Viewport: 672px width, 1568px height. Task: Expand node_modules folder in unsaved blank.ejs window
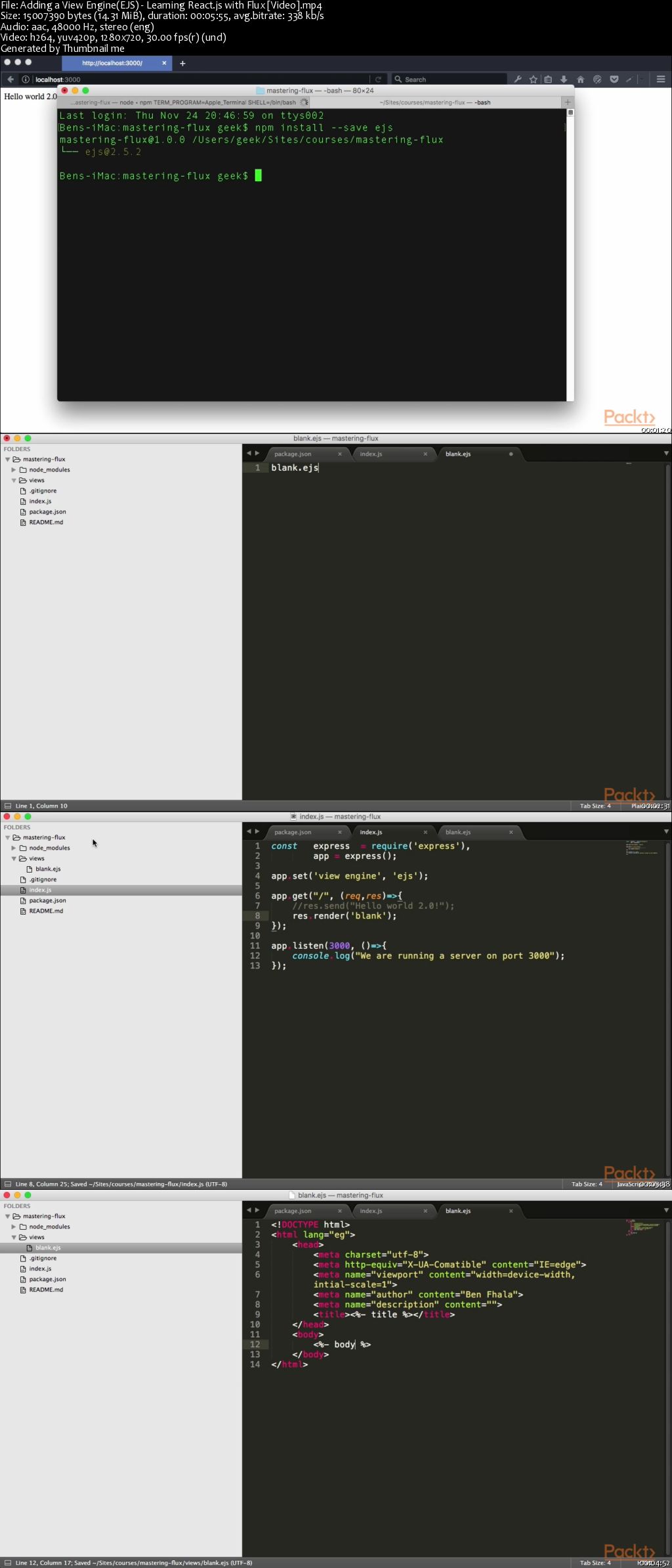click(x=13, y=469)
